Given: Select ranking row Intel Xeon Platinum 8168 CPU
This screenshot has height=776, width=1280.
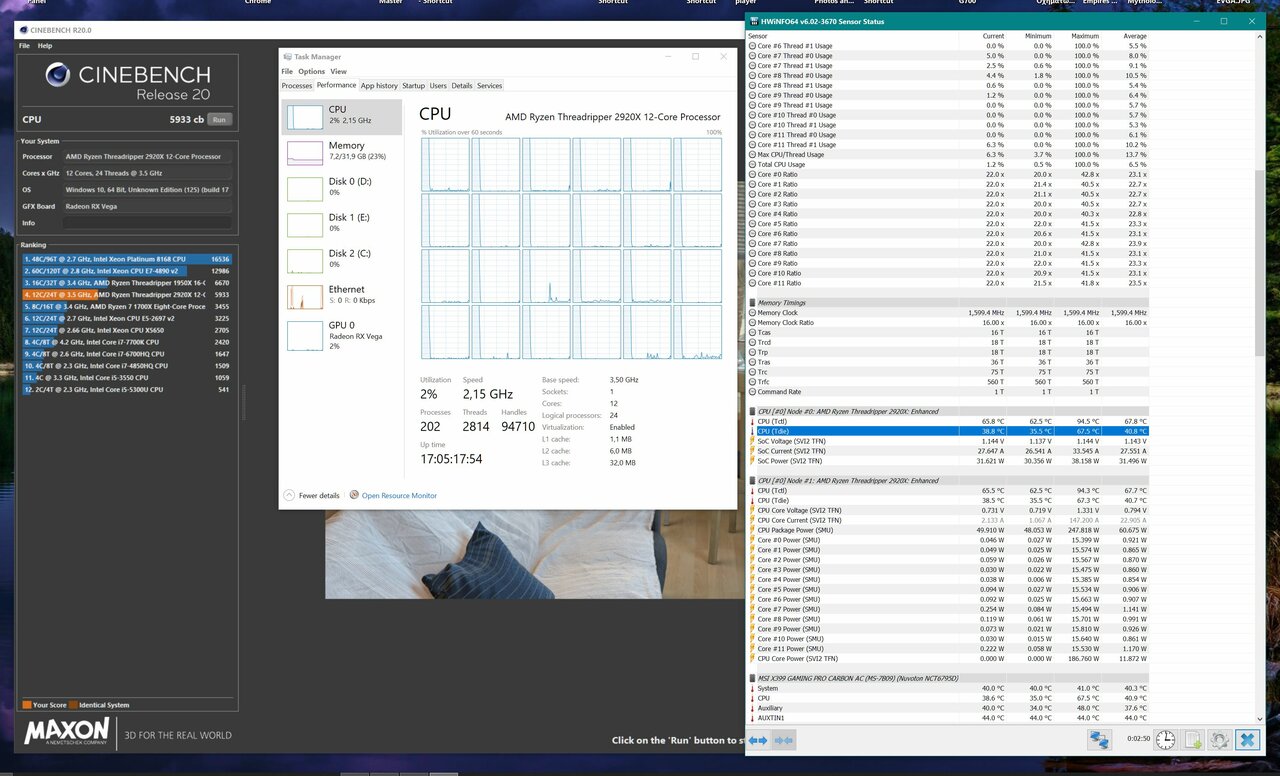Looking at the screenshot, I should 127,259.
